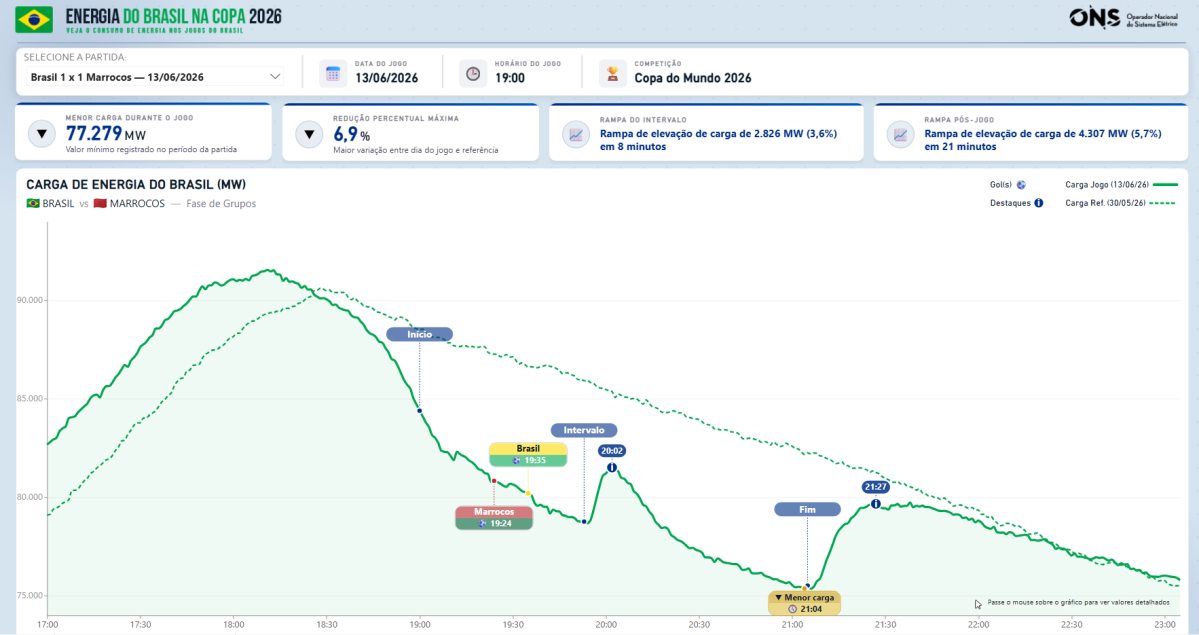Screen dimensions: 1199x635
Task: Click the game time 19:00 in header
Action: pos(510,78)
